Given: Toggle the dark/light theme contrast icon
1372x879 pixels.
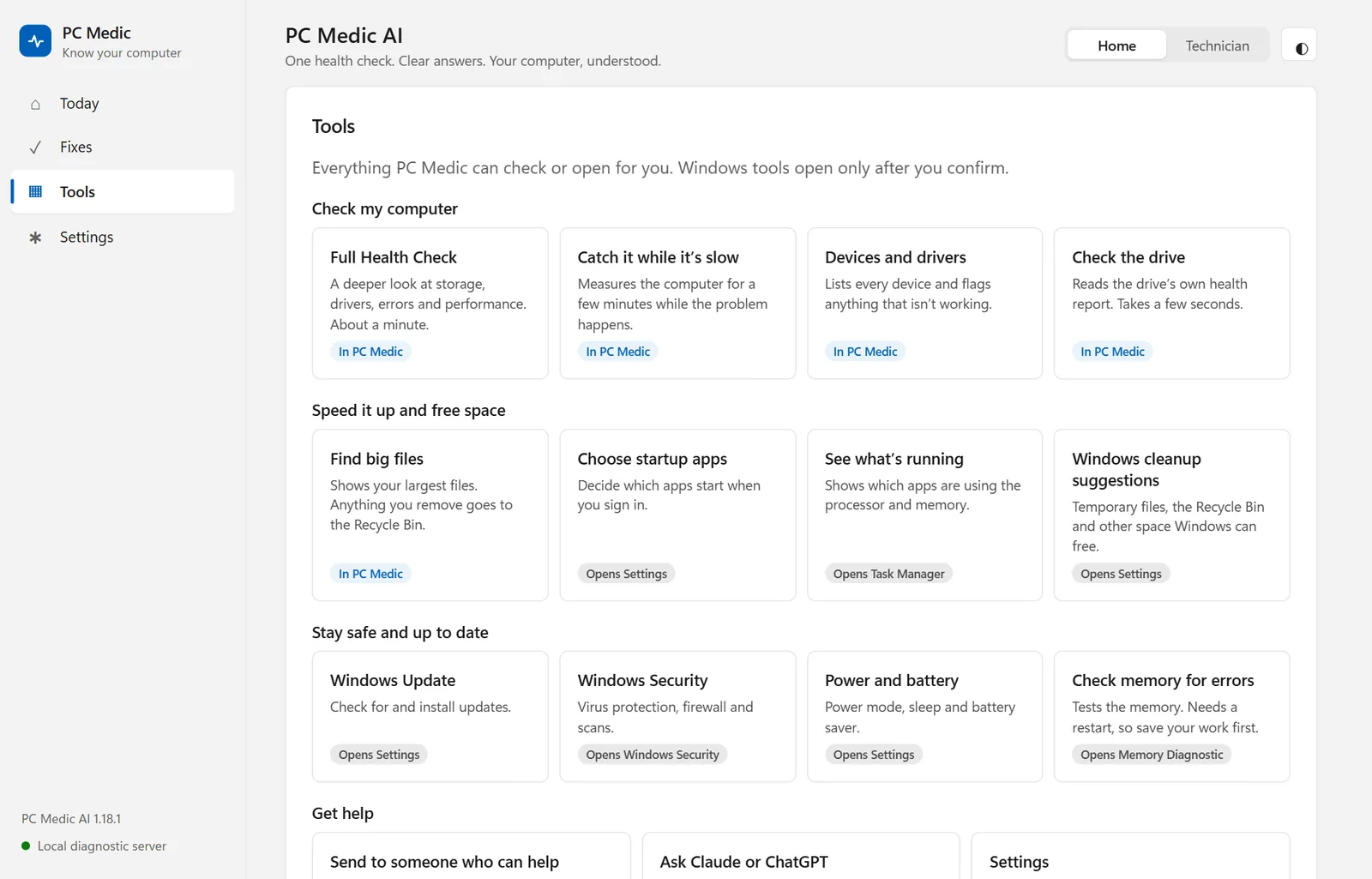Looking at the screenshot, I should click(1299, 45).
